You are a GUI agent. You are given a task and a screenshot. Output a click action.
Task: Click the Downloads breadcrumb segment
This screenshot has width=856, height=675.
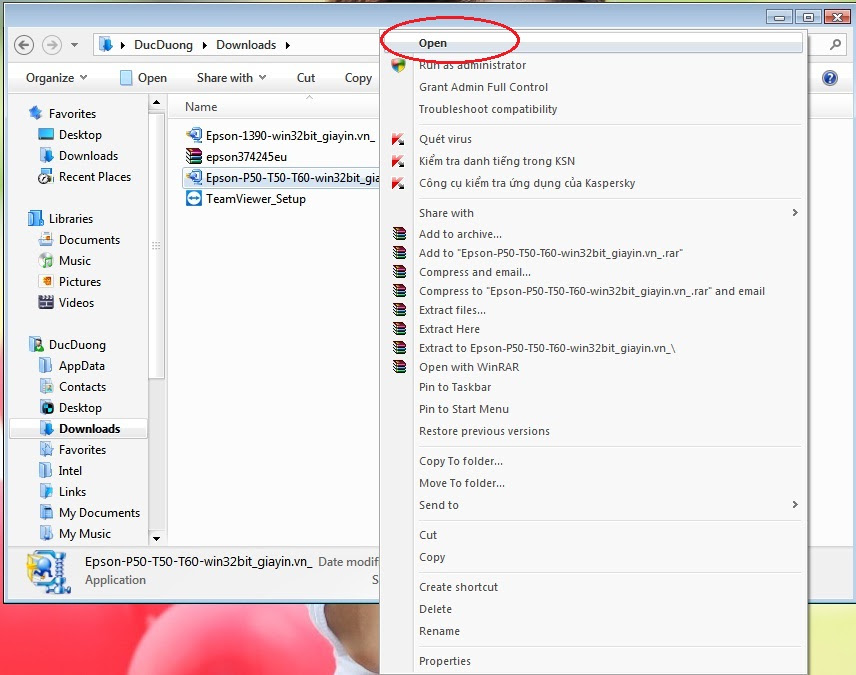(x=246, y=45)
